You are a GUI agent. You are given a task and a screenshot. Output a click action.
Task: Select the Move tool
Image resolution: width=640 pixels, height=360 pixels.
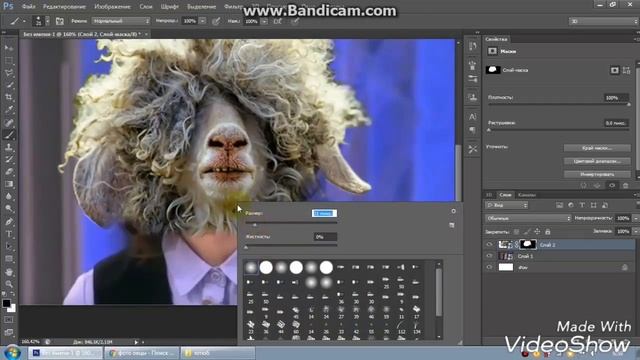coord(9,48)
